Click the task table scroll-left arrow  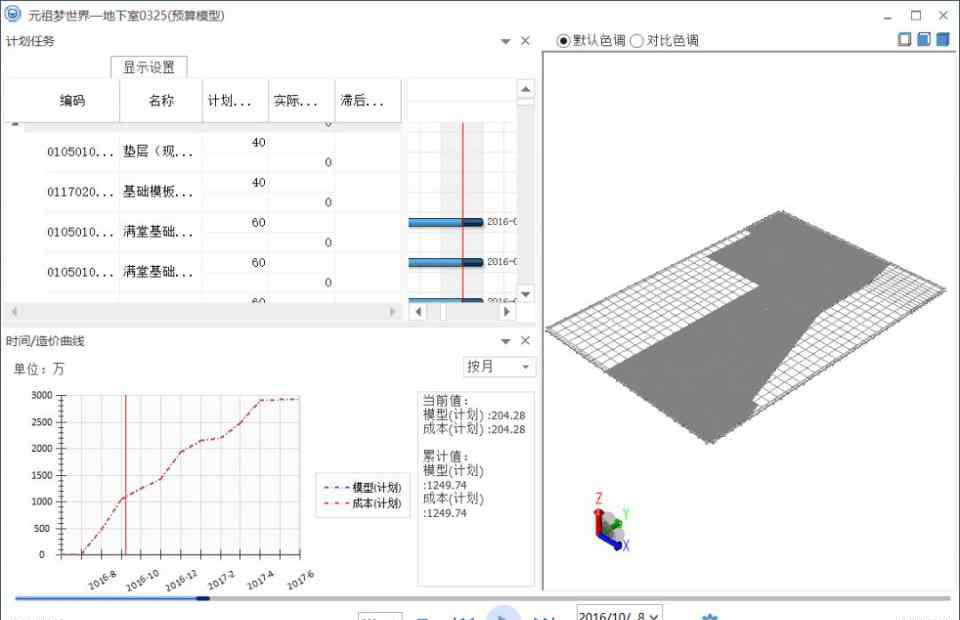point(14,312)
